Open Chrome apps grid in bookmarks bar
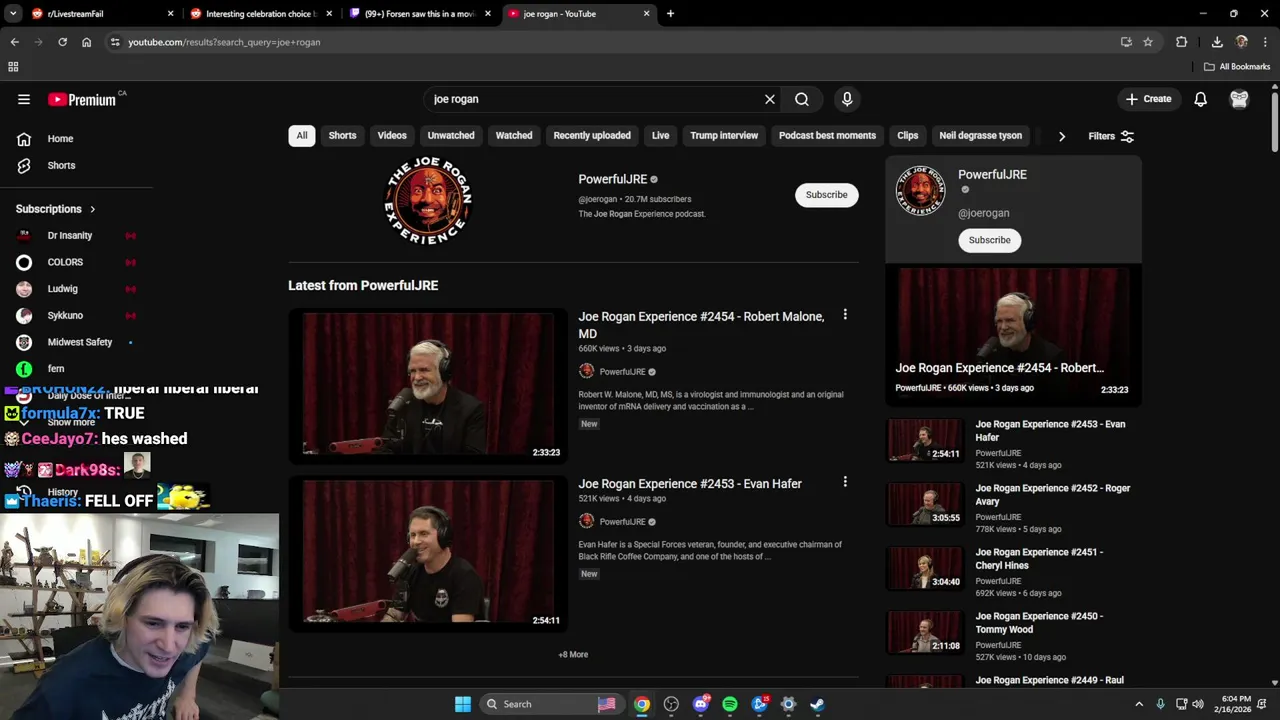The height and width of the screenshot is (720, 1280). pyautogui.click(x=13, y=67)
